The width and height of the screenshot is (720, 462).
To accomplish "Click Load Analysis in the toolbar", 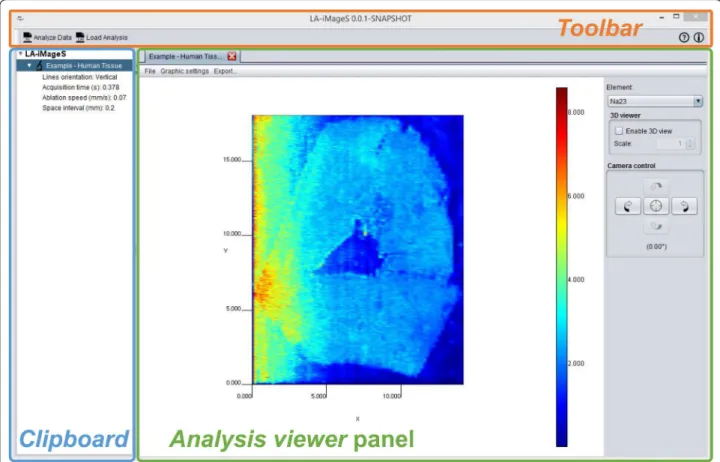I will point(101,37).
